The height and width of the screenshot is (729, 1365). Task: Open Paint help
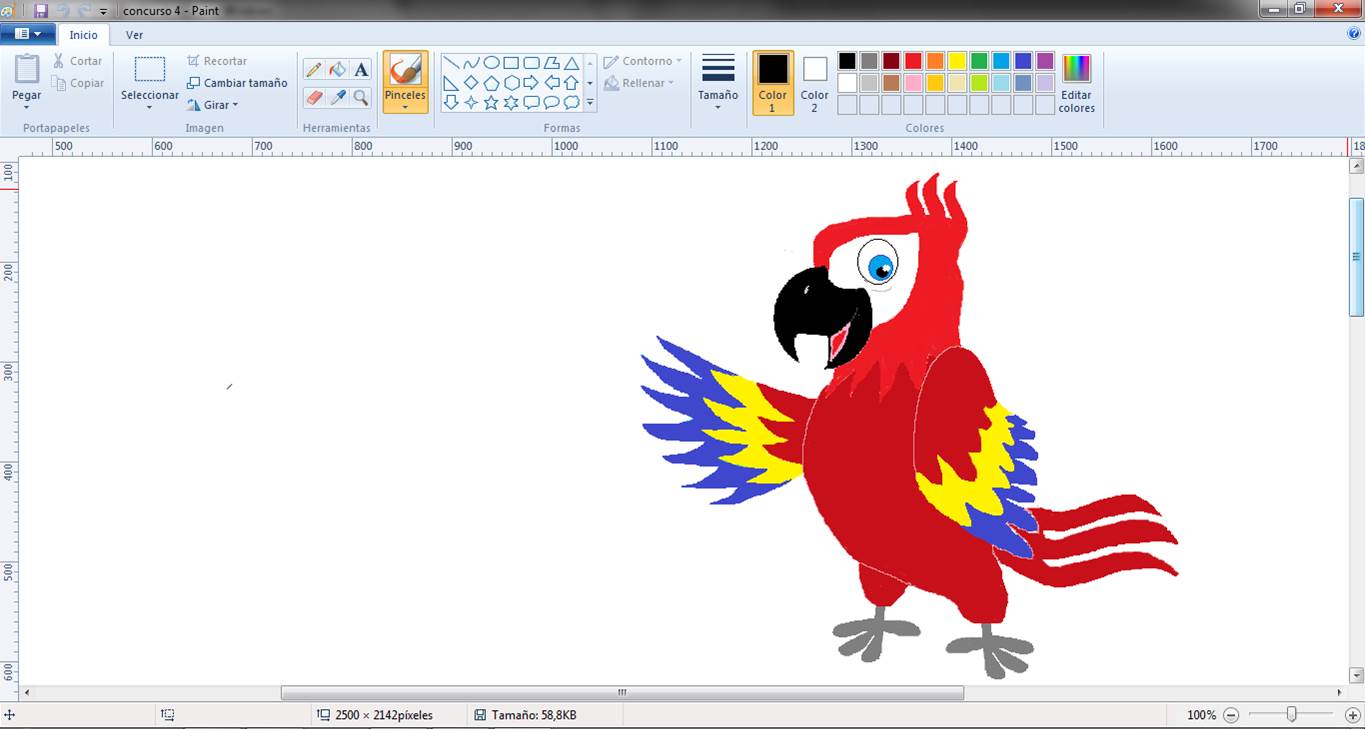coord(1354,34)
